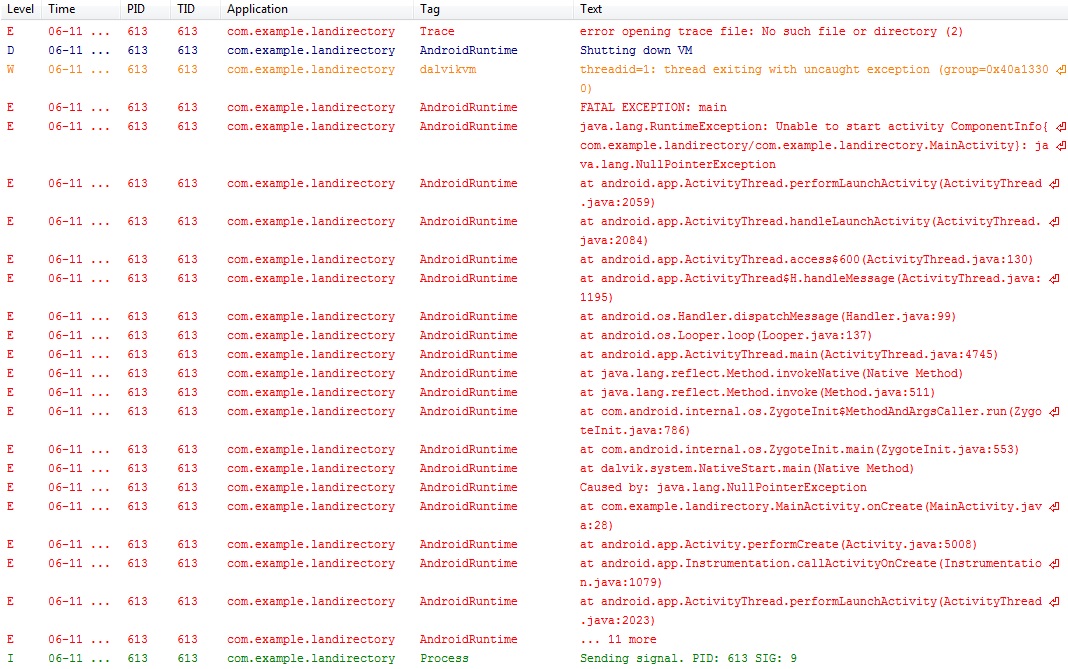Screen dimensions: 1068x669
Task: Click the "ZygoteInit.main(ZygoteInit.java:553)" line
Action: [x=800, y=450]
